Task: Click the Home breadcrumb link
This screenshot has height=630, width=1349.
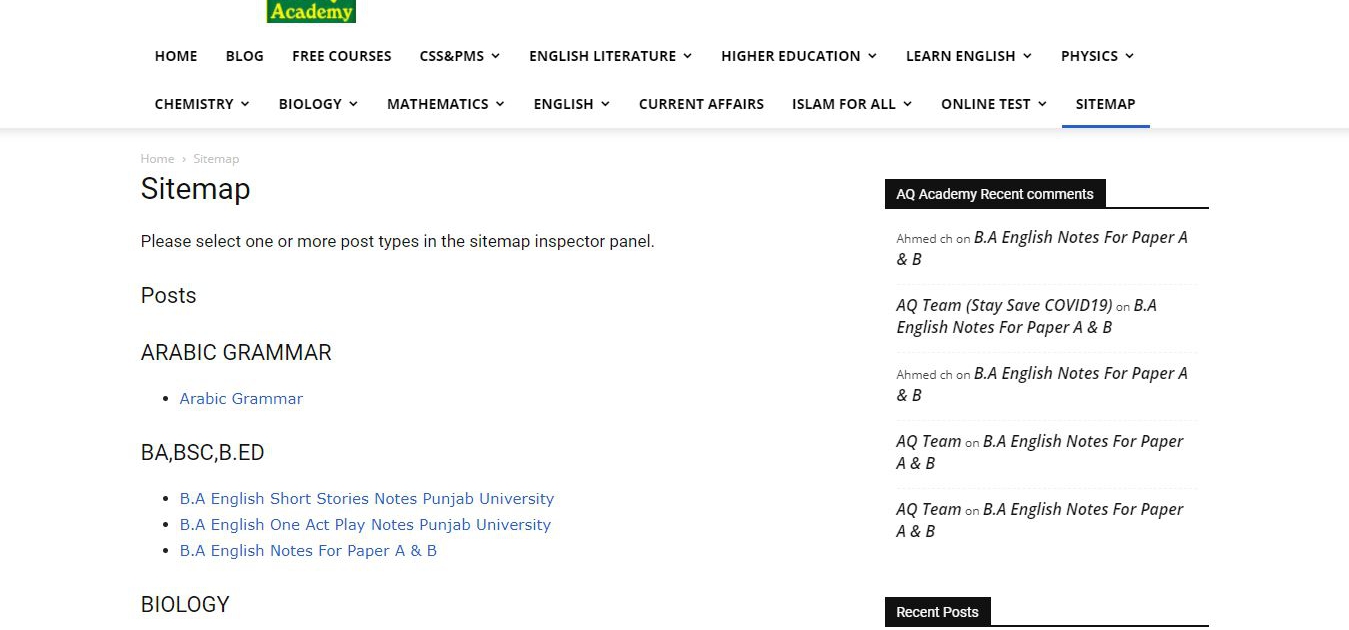Action: (x=157, y=159)
